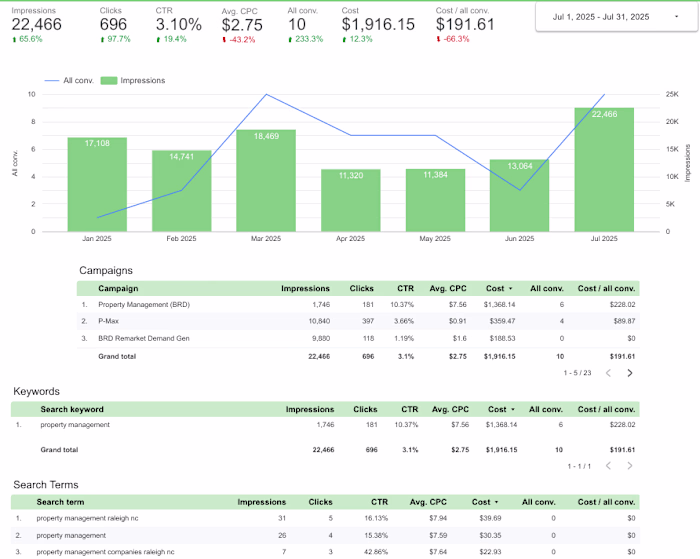This screenshot has width=700, height=559.
Task: Click the Impressions green legend swatch
Action: 108,80
